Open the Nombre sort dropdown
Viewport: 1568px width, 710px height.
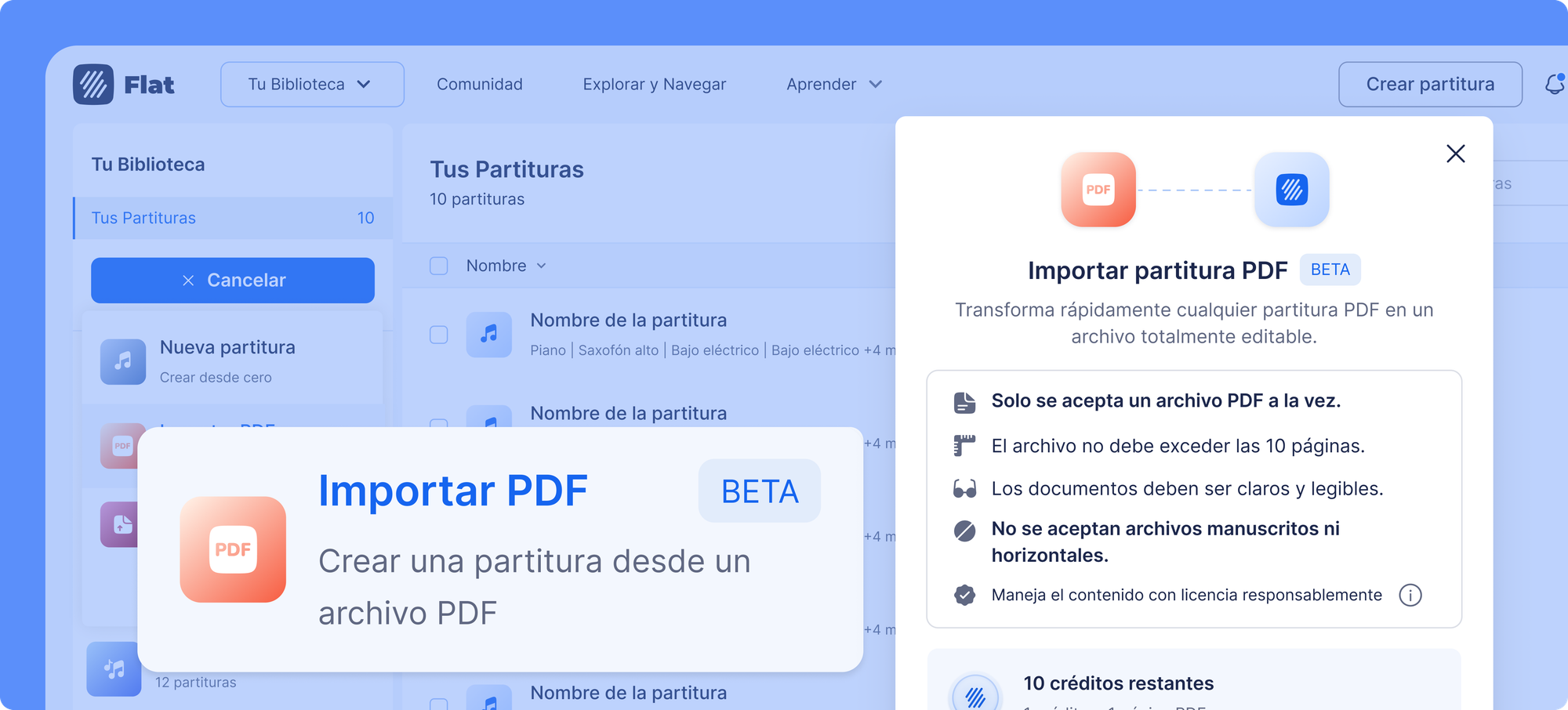(x=506, y=266)
